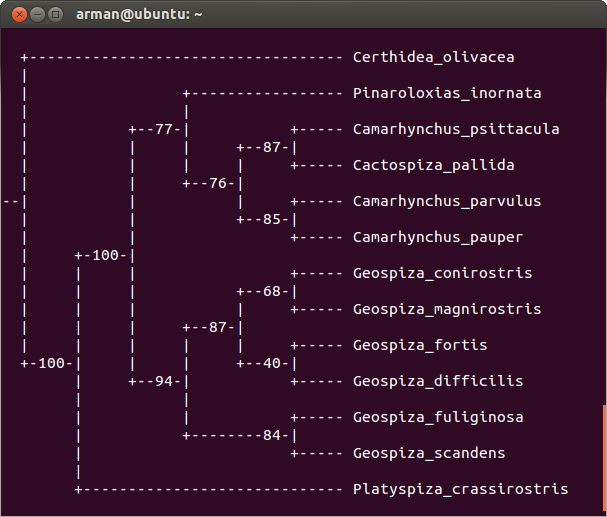This screenshot has height=517, width=607.
Task: Click the 100 value beside Geospiza_fortis branch
Action: click(51, 363)
